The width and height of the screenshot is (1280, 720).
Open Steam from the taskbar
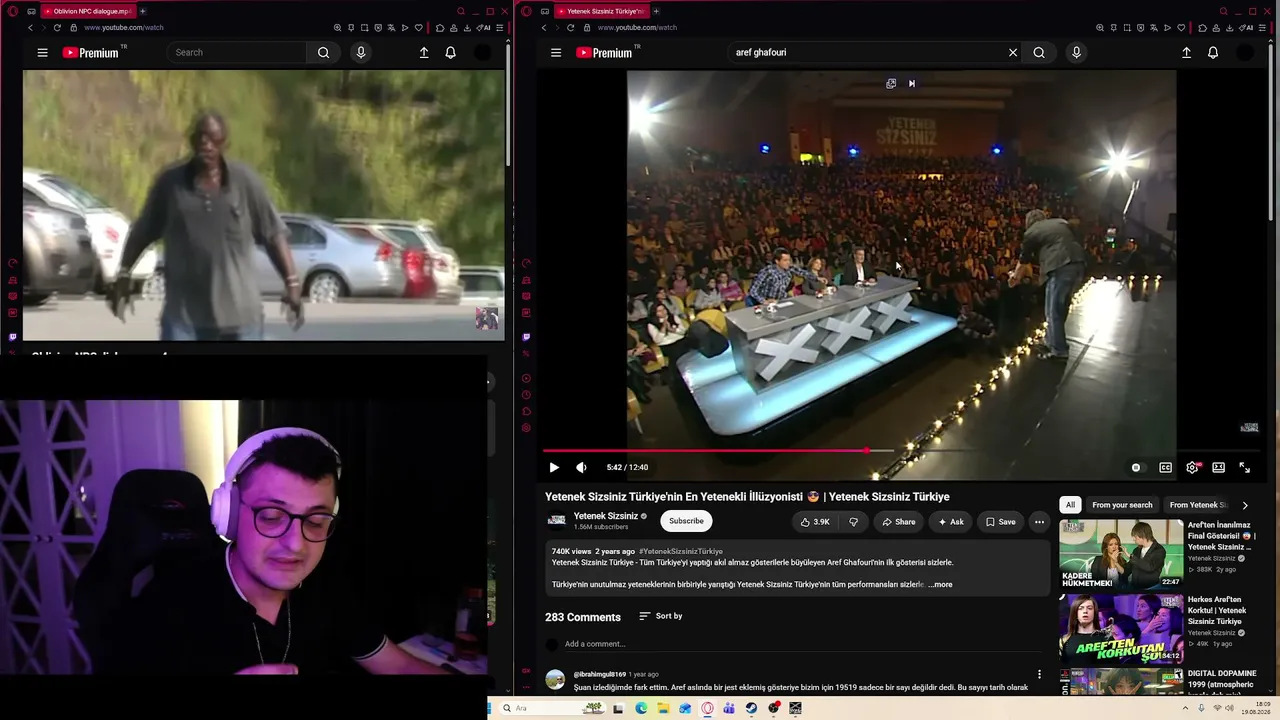pos(751,708)
